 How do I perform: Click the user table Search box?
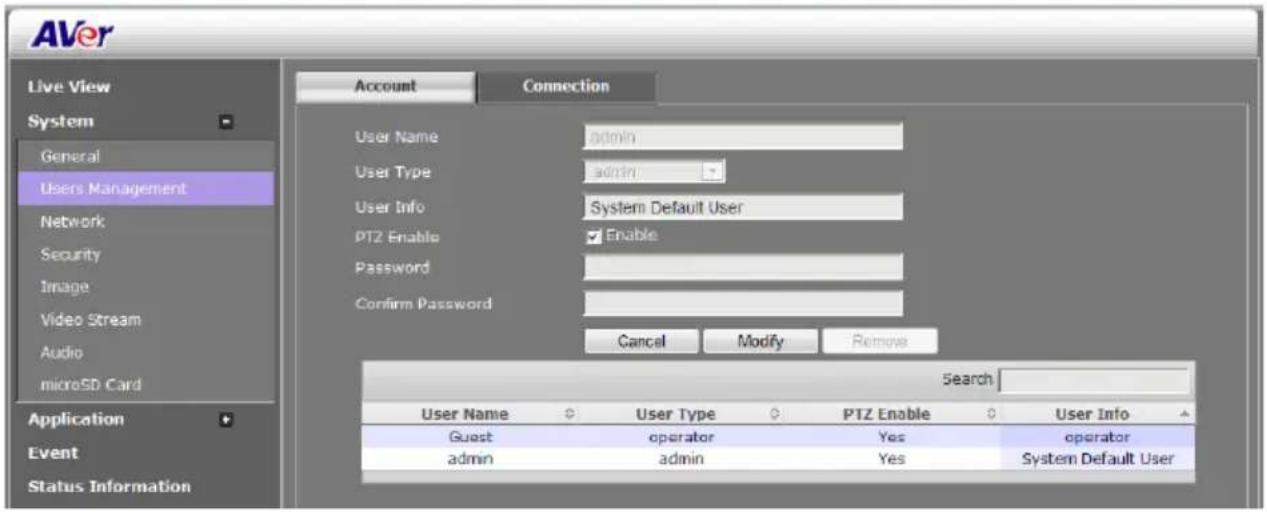coord(1094,380)
